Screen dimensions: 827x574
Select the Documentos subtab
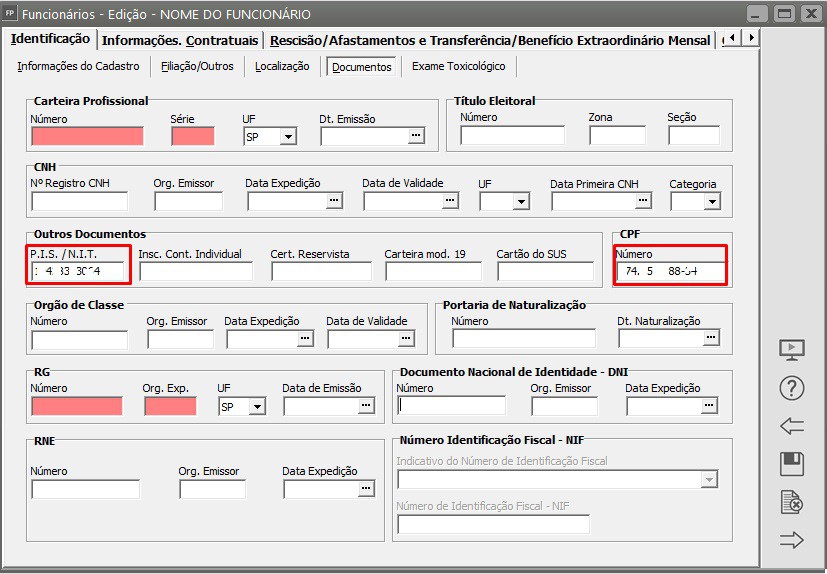(361, 67)
